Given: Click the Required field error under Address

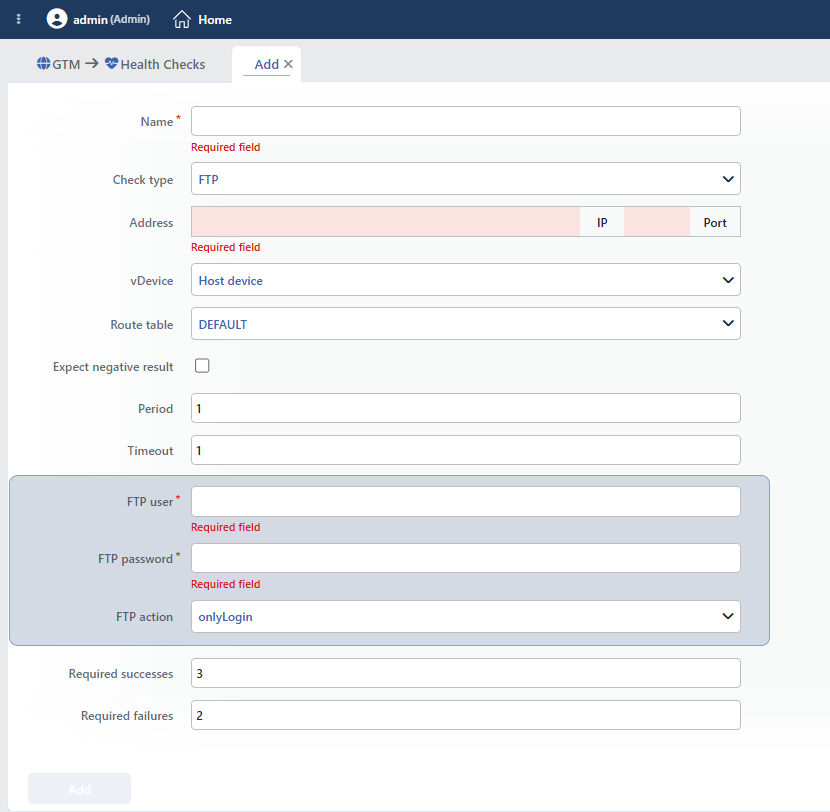Looking at the screenshot, I should click(x=225, y=247).
